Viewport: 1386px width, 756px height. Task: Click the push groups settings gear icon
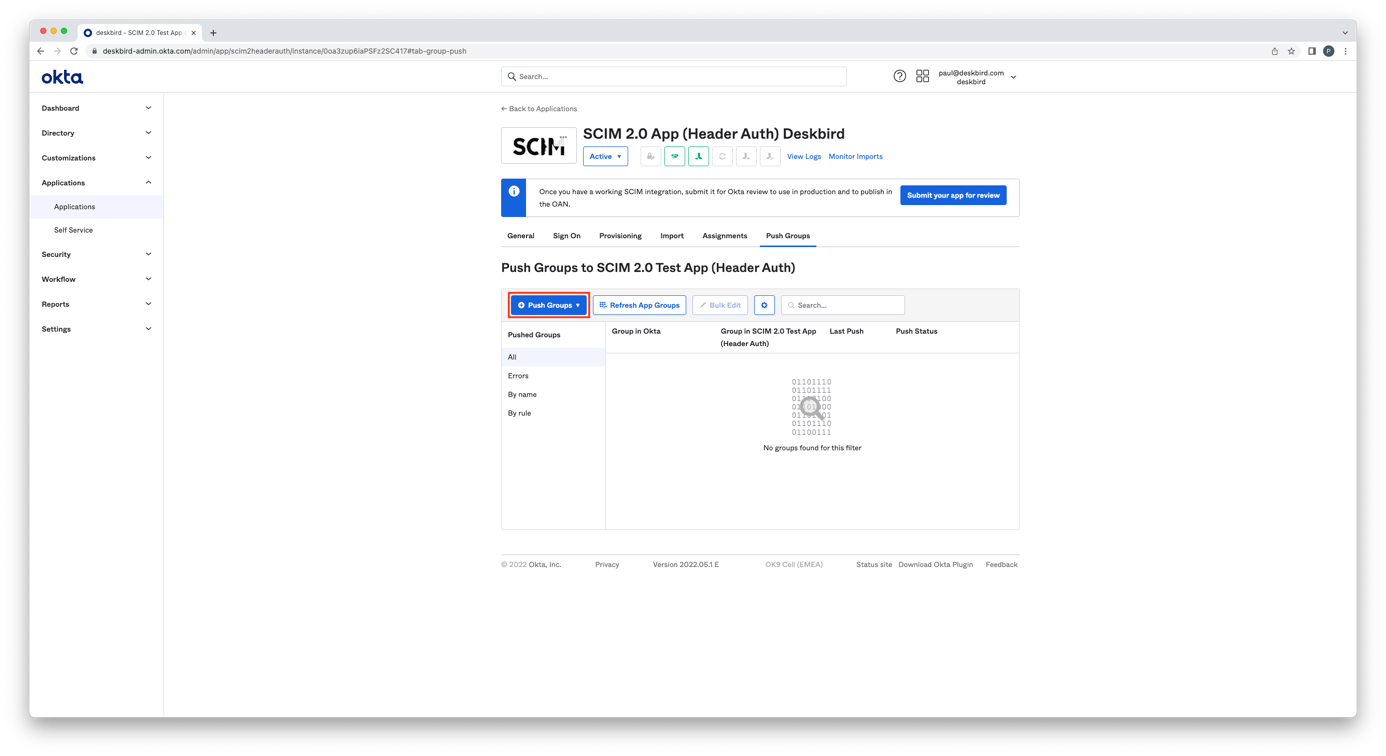click(x=764, y=305)
